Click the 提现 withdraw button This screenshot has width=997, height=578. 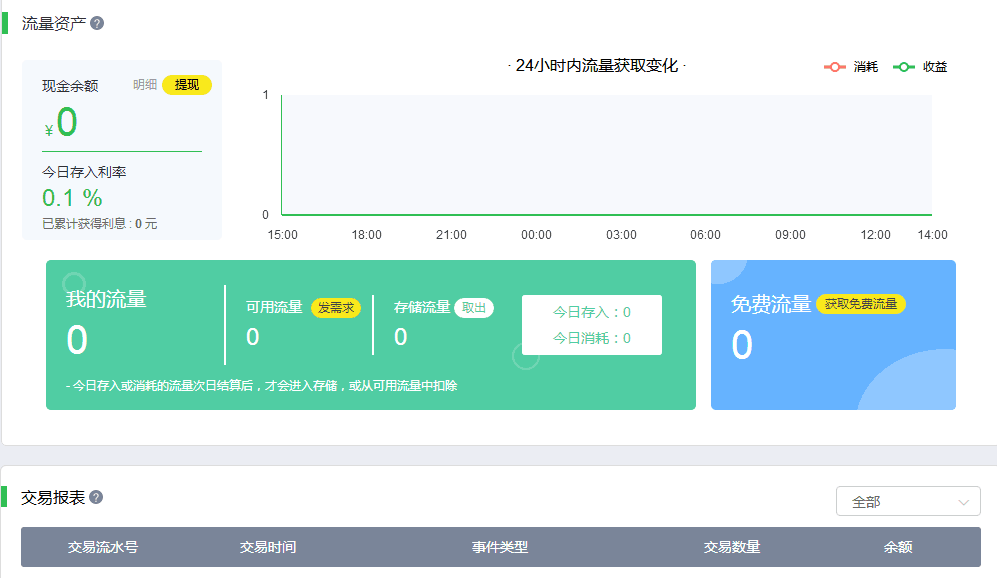[x=187, y=85]
